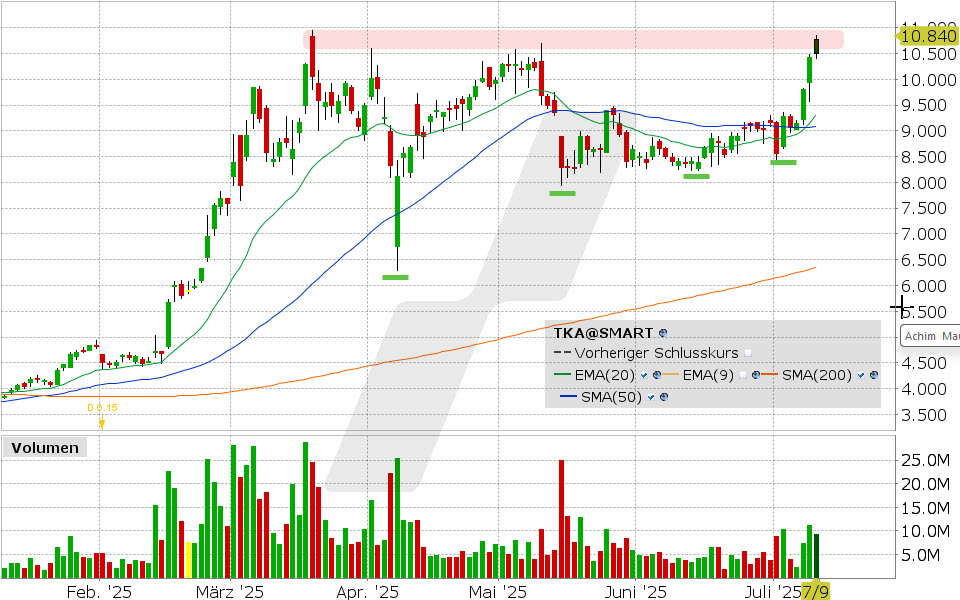This screenshot has height=600, width=960.
Task: Click the 6.500 price axis value
Action: coord(923,260)
